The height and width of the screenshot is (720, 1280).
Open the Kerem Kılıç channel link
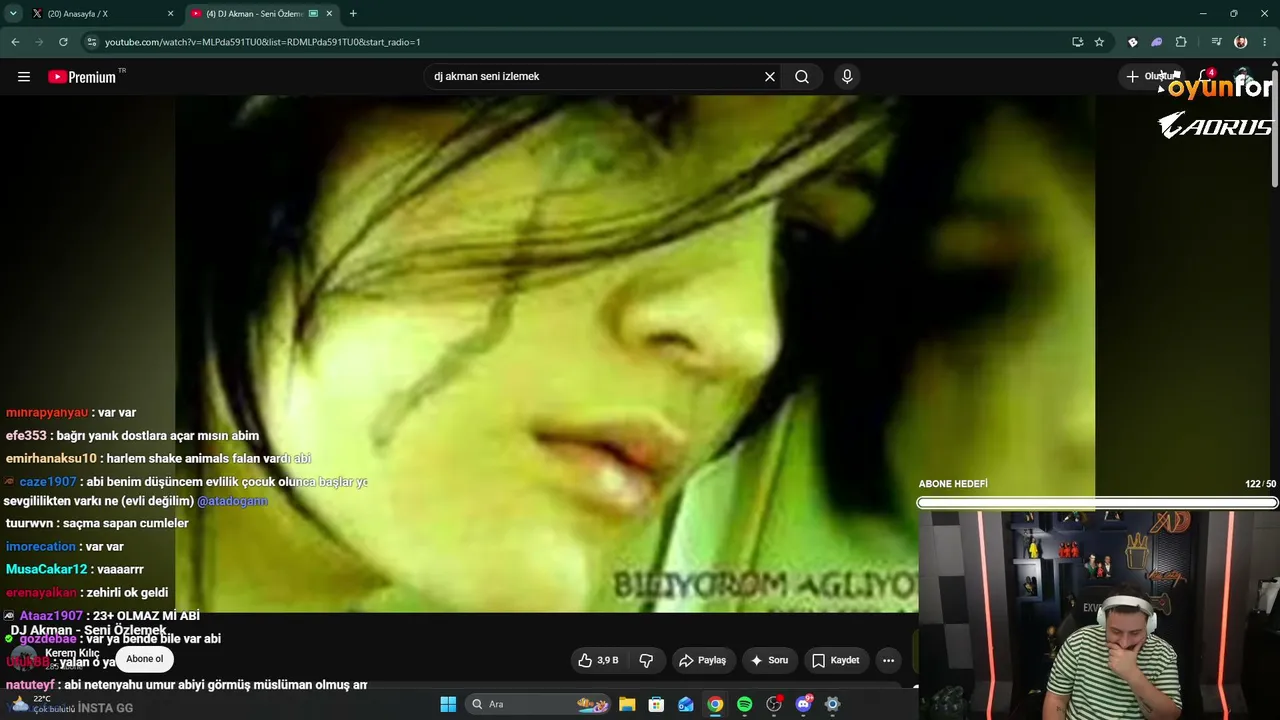[72, 653]
